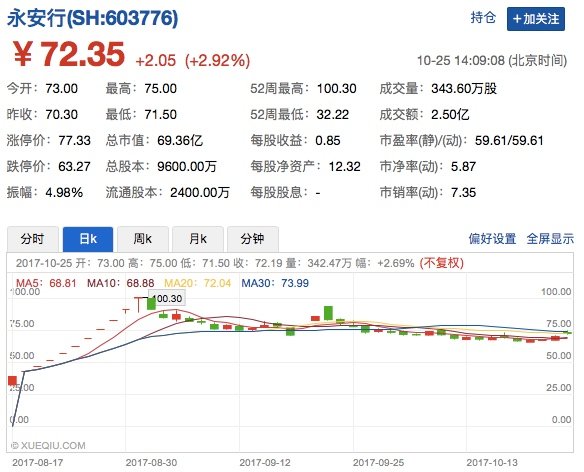Screen dimensions: 584x472
Task: Click the 2017-08-17 date axis label
Action: tap(38, 463)
